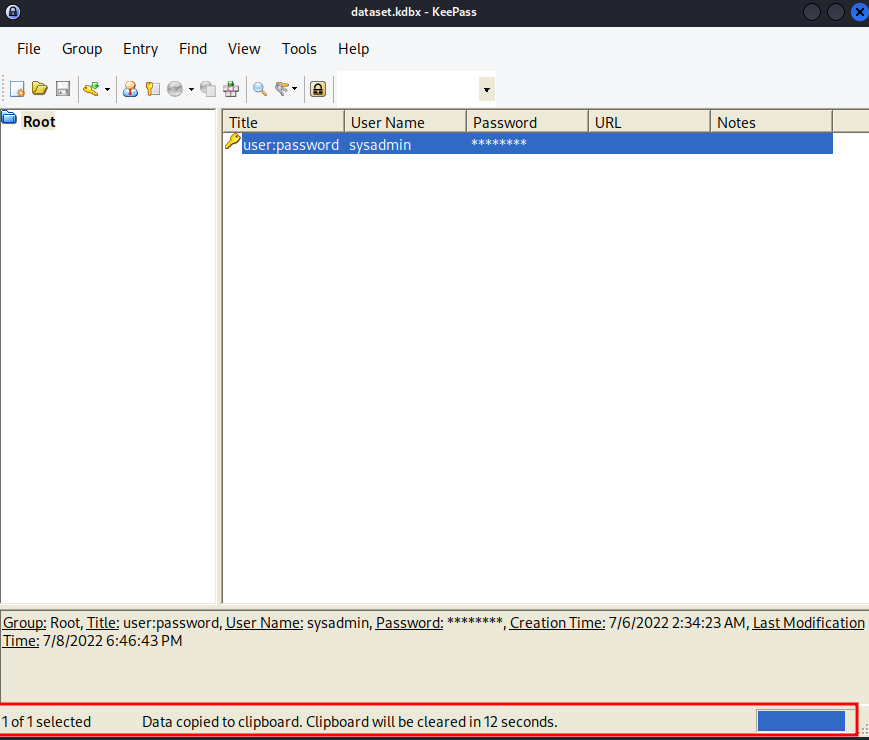Sort by the User Name column header

(x=406, y=123)
